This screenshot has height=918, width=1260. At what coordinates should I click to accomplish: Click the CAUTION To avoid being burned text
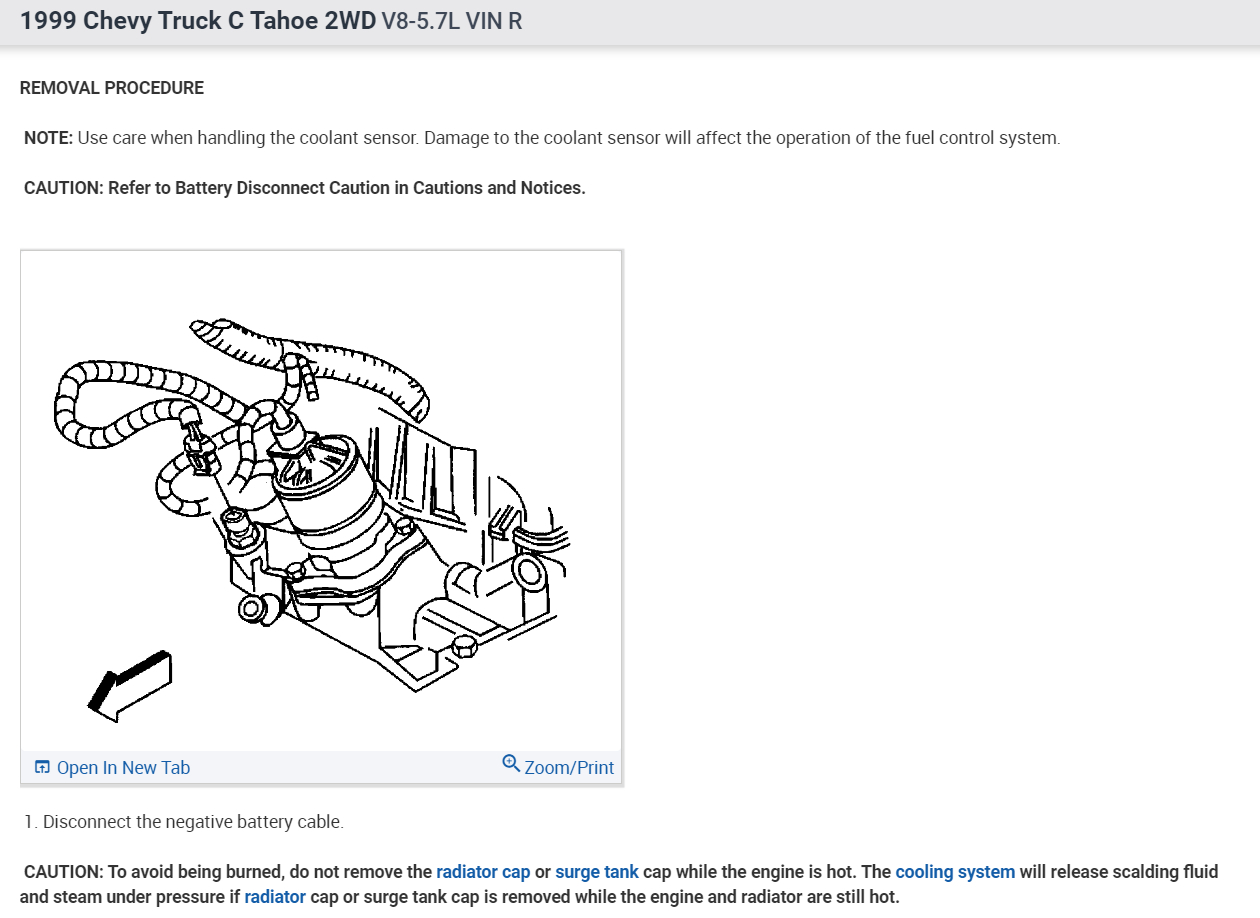click(619, 884)
